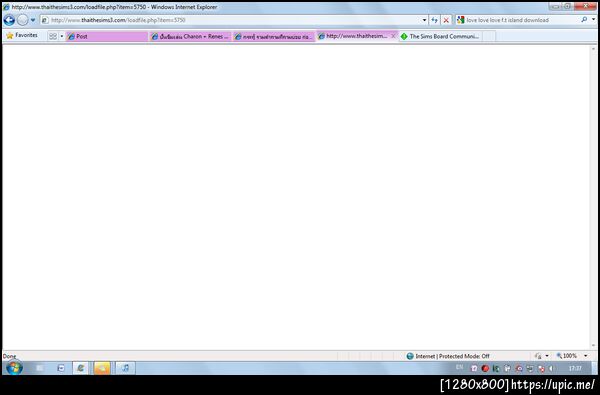
Task: Stop loading with the red X icon
Action: tap(446, 20)
